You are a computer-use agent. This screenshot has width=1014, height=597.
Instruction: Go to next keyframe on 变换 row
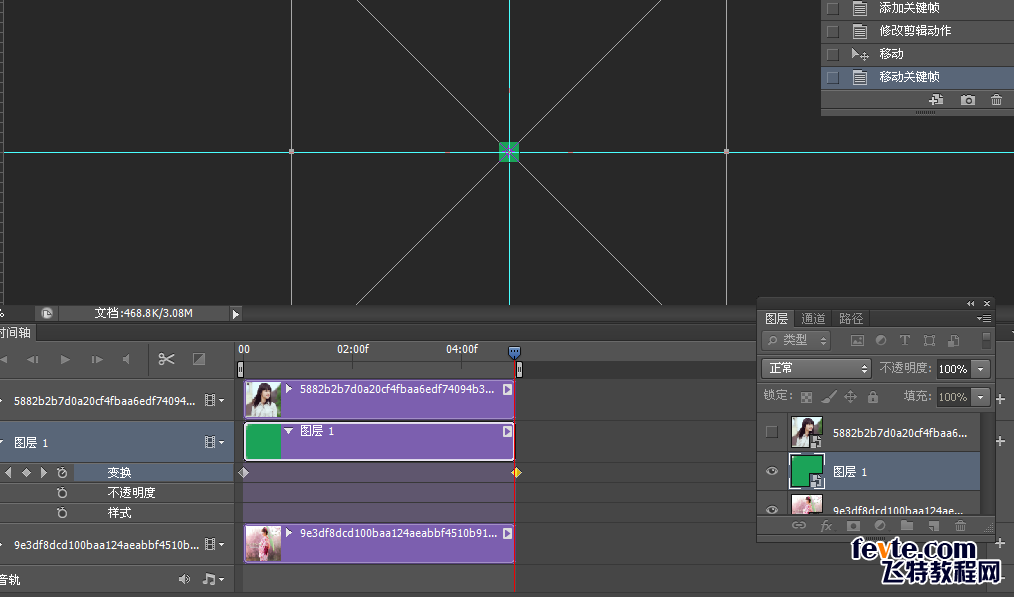click(43, 473)
